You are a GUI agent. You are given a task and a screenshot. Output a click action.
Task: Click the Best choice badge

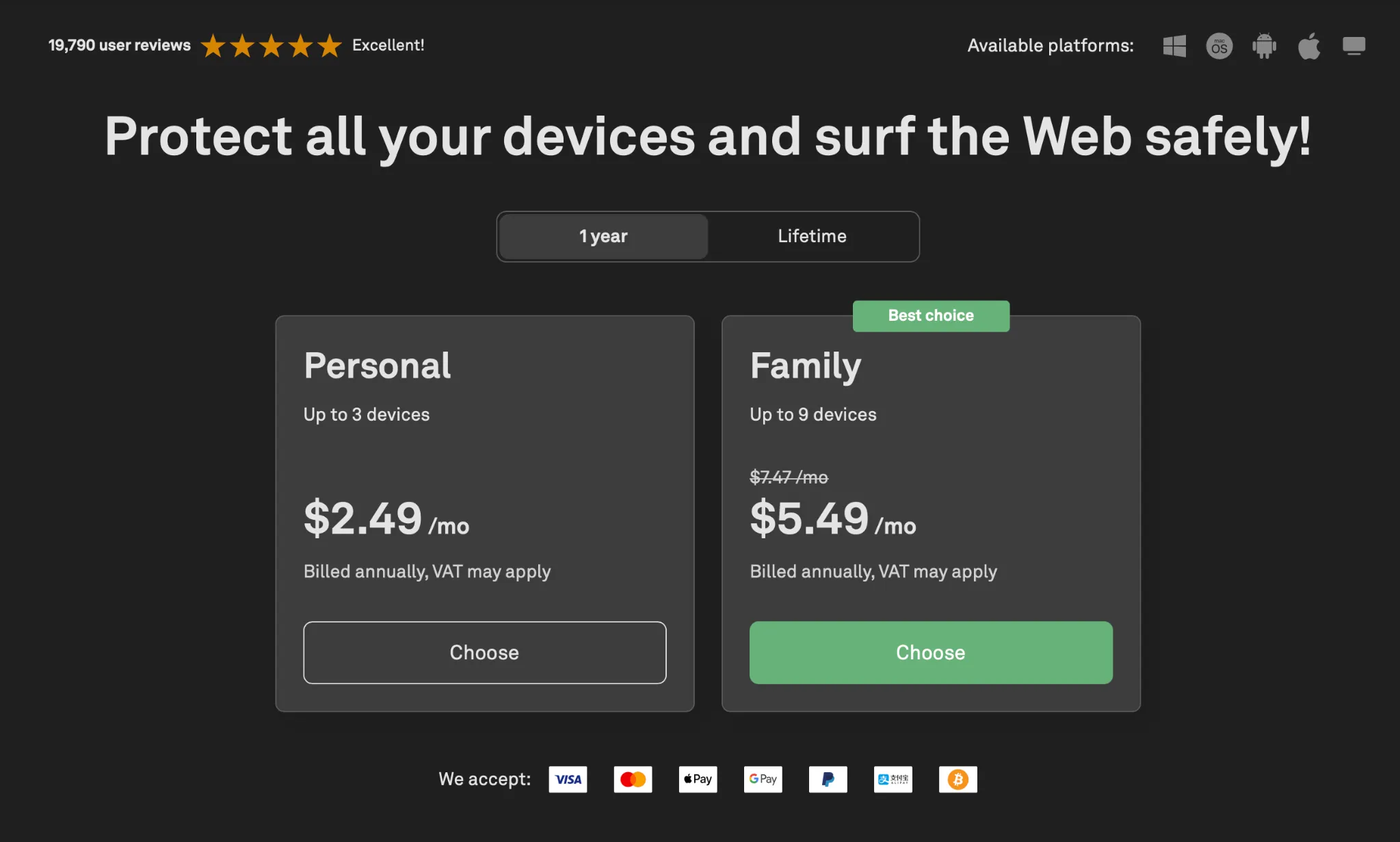(x=930, y=315)
